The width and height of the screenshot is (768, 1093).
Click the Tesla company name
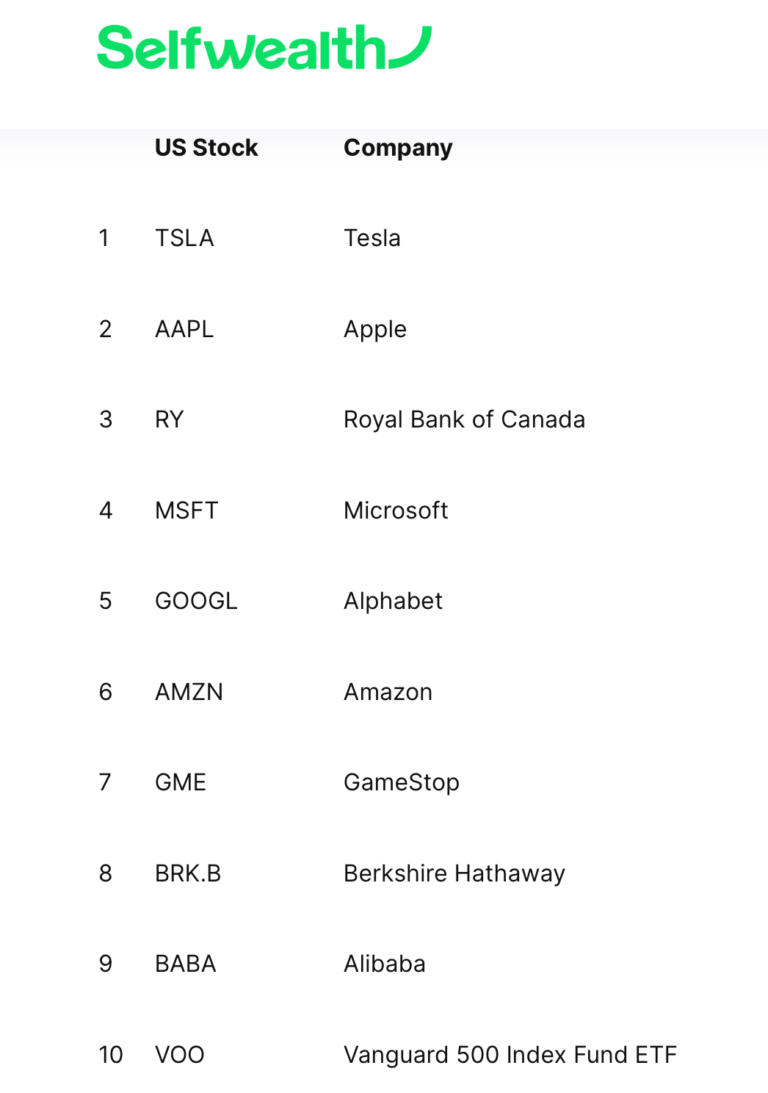tap(372, 238)
